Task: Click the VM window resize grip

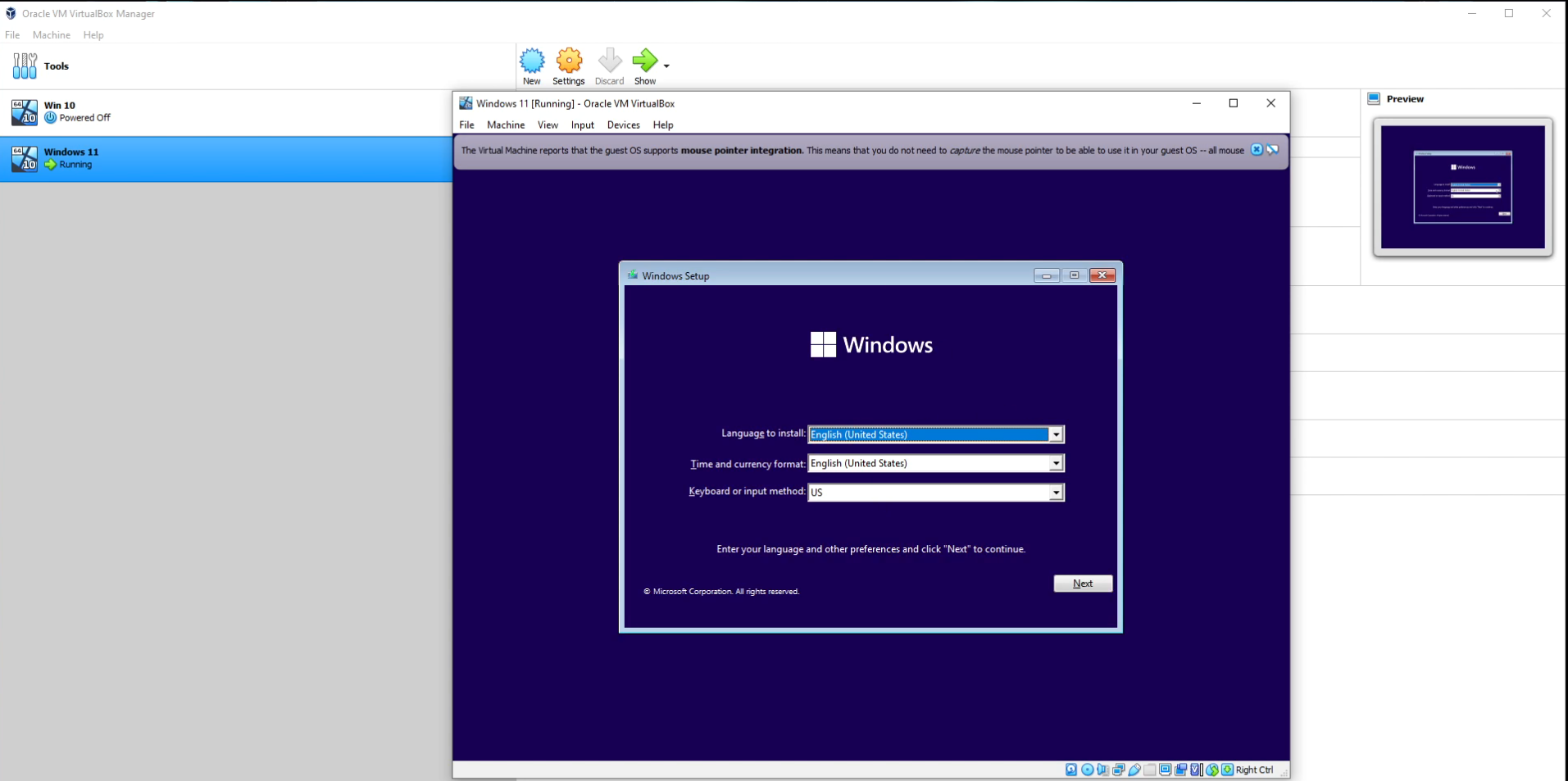Action: 1284,771
